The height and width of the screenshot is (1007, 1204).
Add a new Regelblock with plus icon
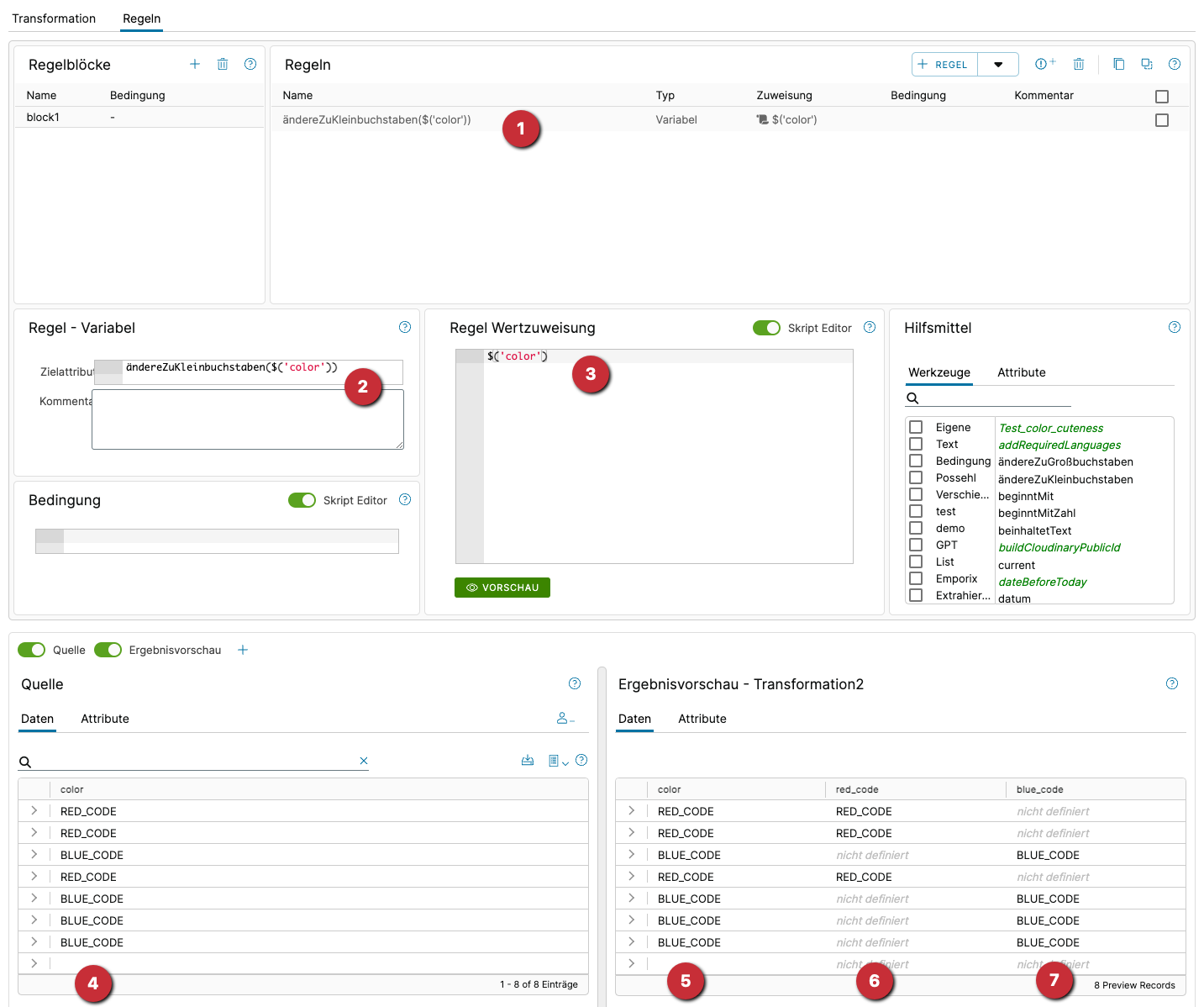click(195, 64)
